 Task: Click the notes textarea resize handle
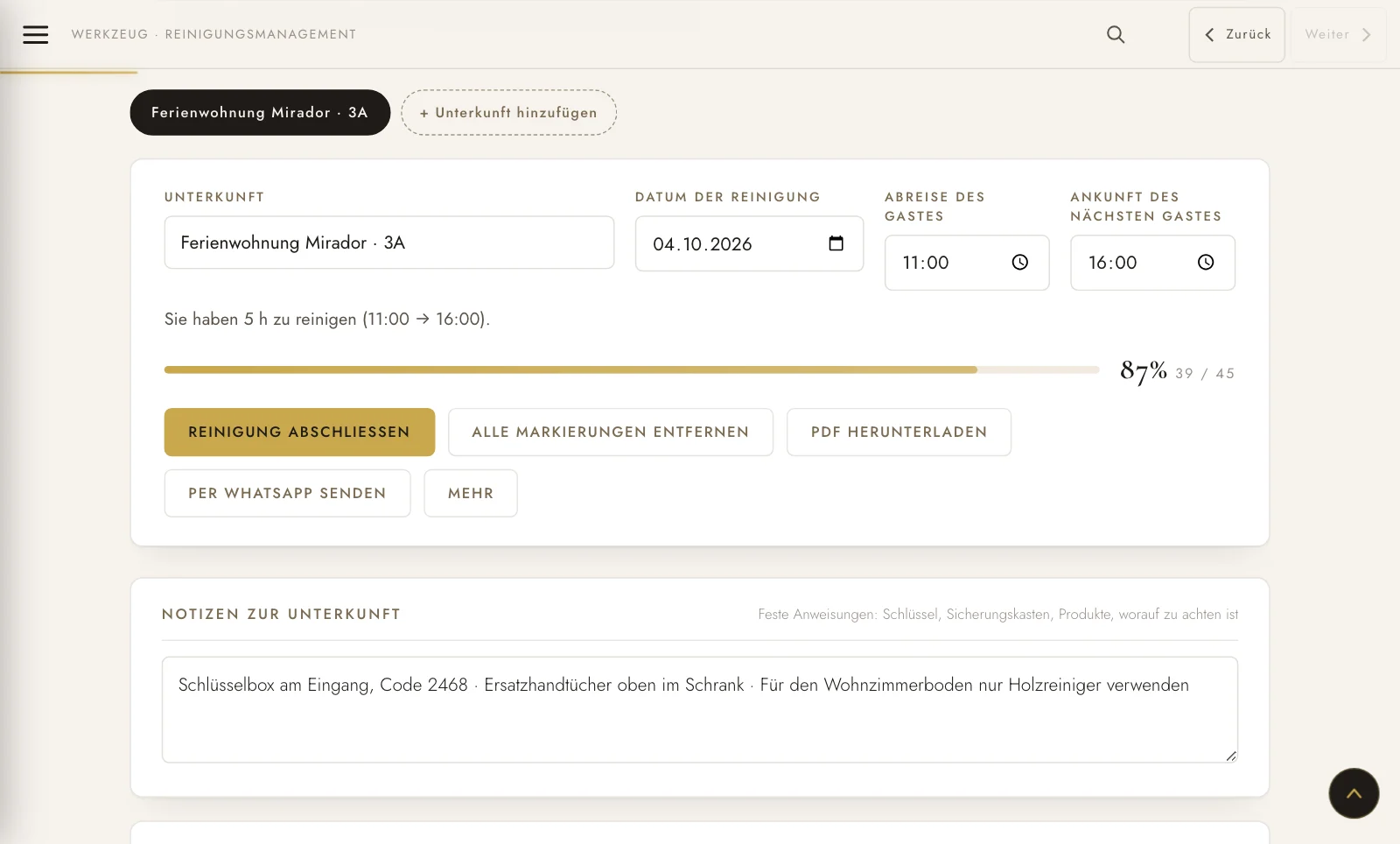pyautogui.click(x=1231, y=756)
